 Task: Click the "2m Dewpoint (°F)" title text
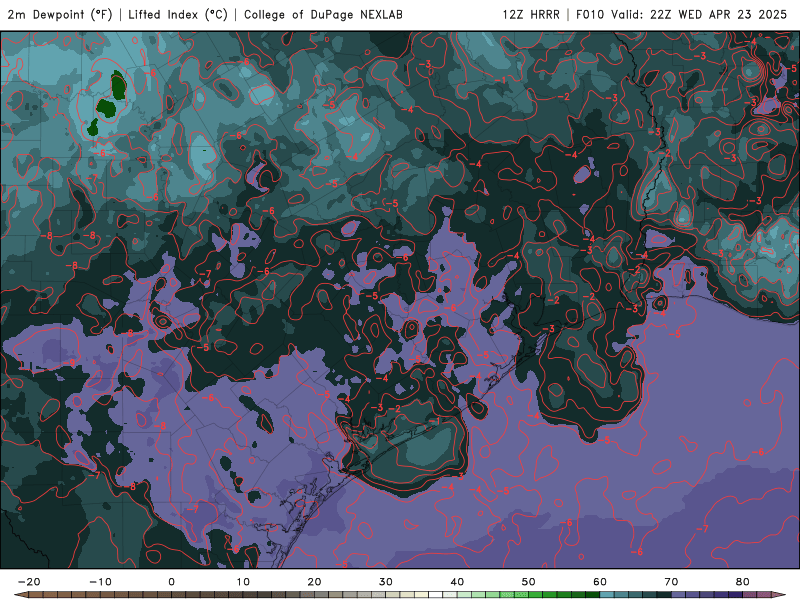pos(60,14)
